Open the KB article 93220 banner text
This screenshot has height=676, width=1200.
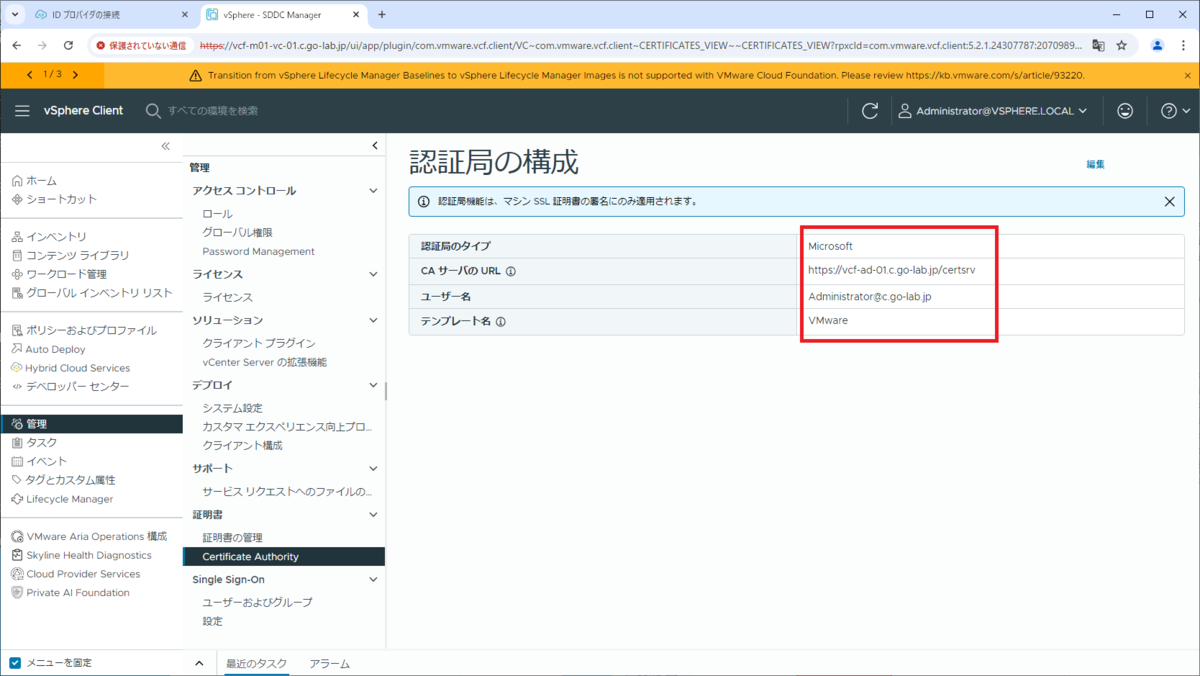646,75
